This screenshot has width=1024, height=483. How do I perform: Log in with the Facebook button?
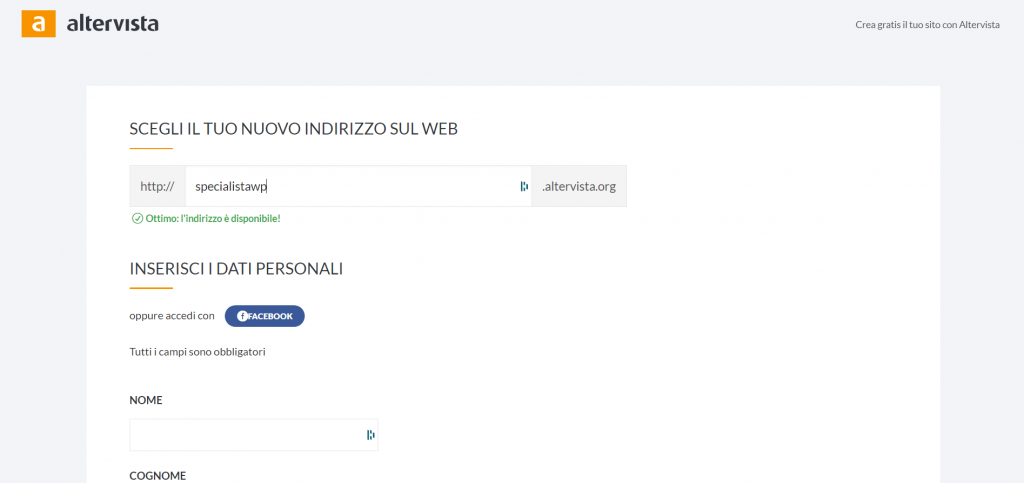265,316
